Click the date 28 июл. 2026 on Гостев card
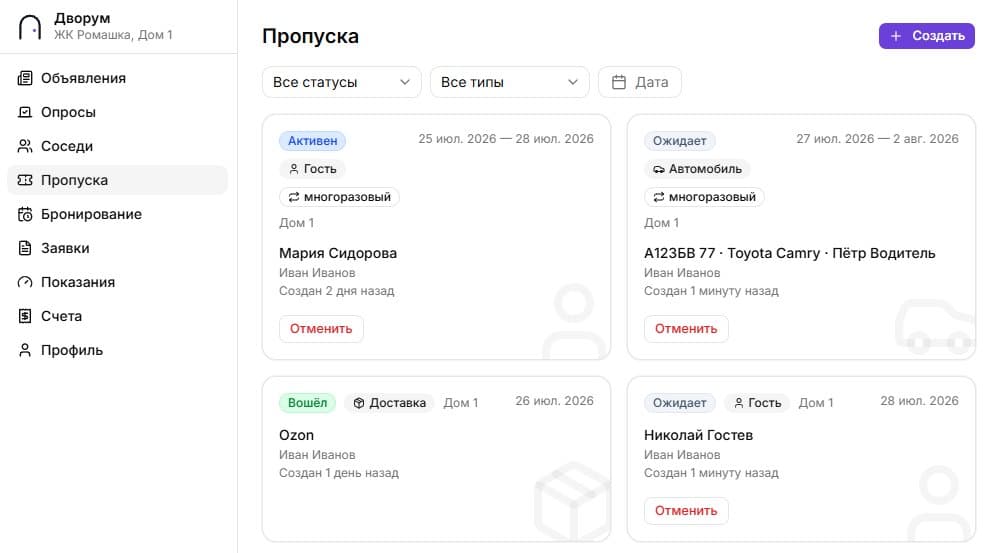The image size is (994, 553). coord(919,401)
